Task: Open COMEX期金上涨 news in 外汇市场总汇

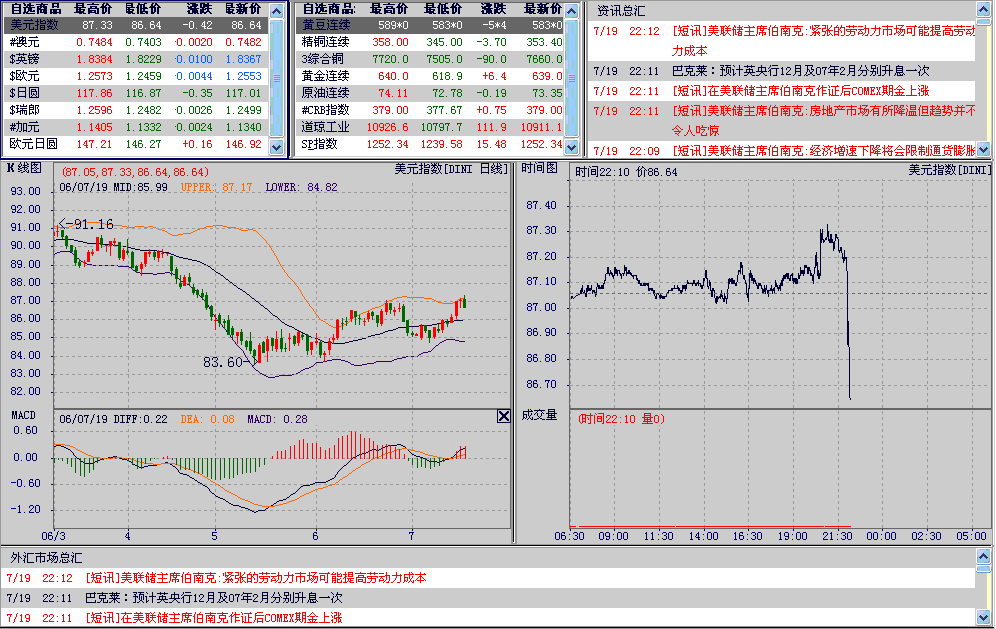Action: pyautogui.click(x=489, y=618)
